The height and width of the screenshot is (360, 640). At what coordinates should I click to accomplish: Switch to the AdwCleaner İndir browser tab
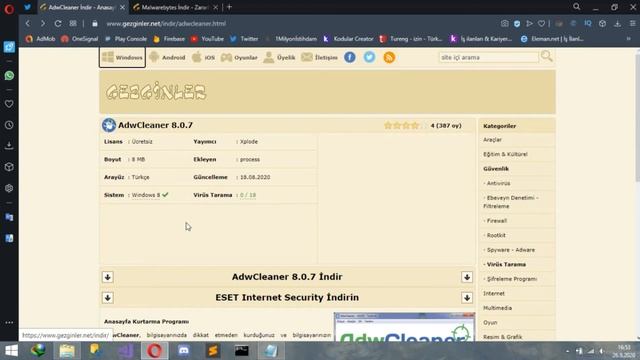[82, 7]
